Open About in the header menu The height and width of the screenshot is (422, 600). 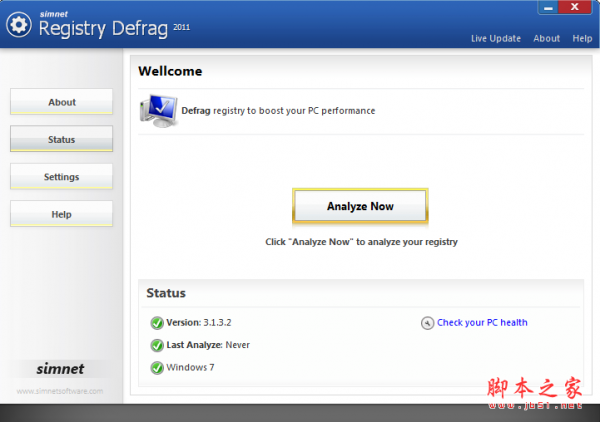(x=546, y=38)
